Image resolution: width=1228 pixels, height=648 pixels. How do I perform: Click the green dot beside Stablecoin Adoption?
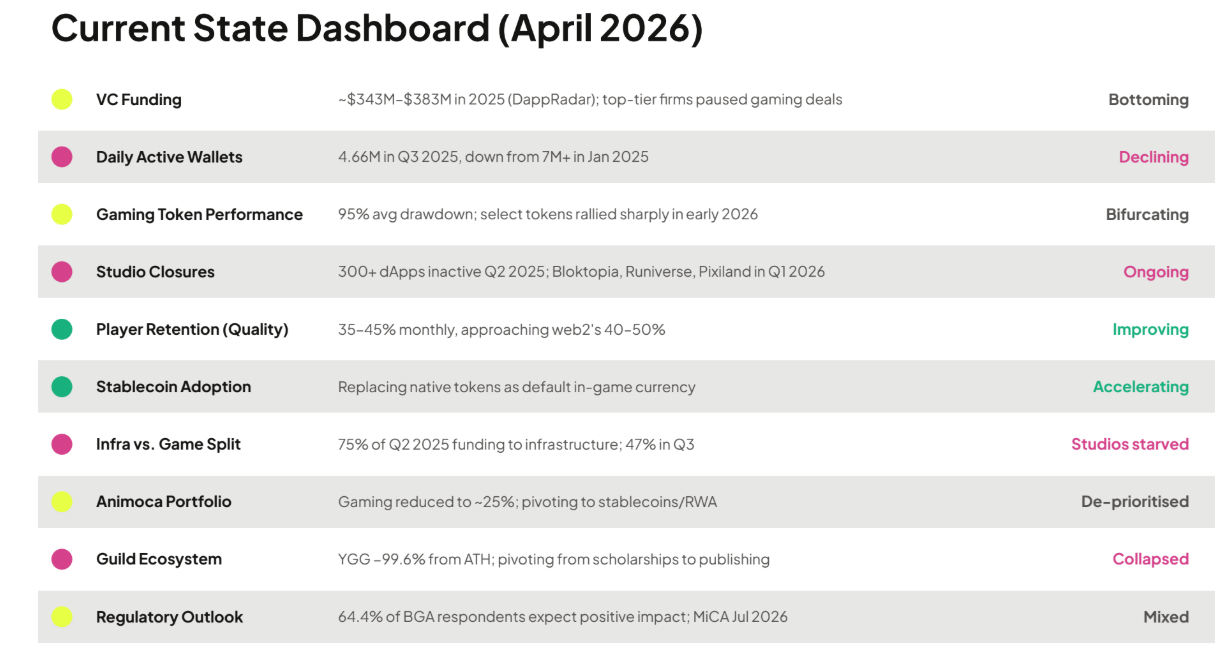[x=62, y=387]
